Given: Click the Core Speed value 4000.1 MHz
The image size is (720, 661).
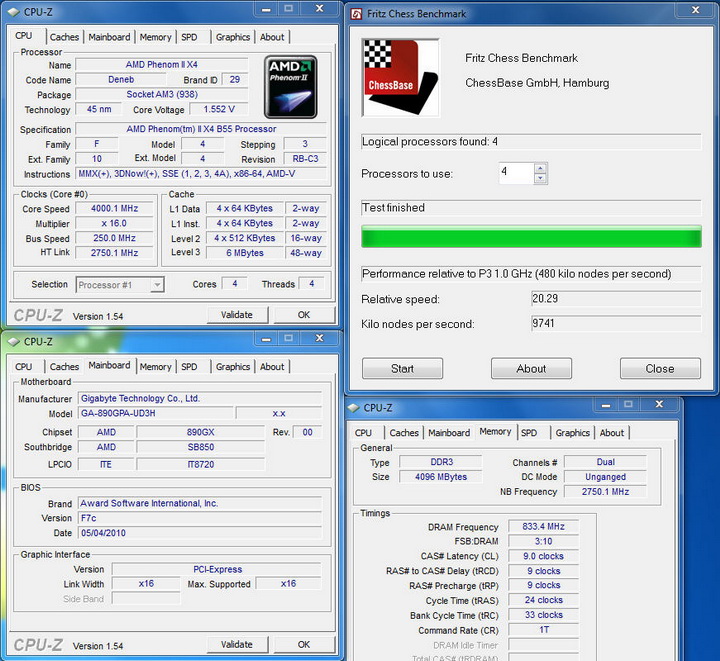Looking at the screenshot, I should click(x=114, y=208).
